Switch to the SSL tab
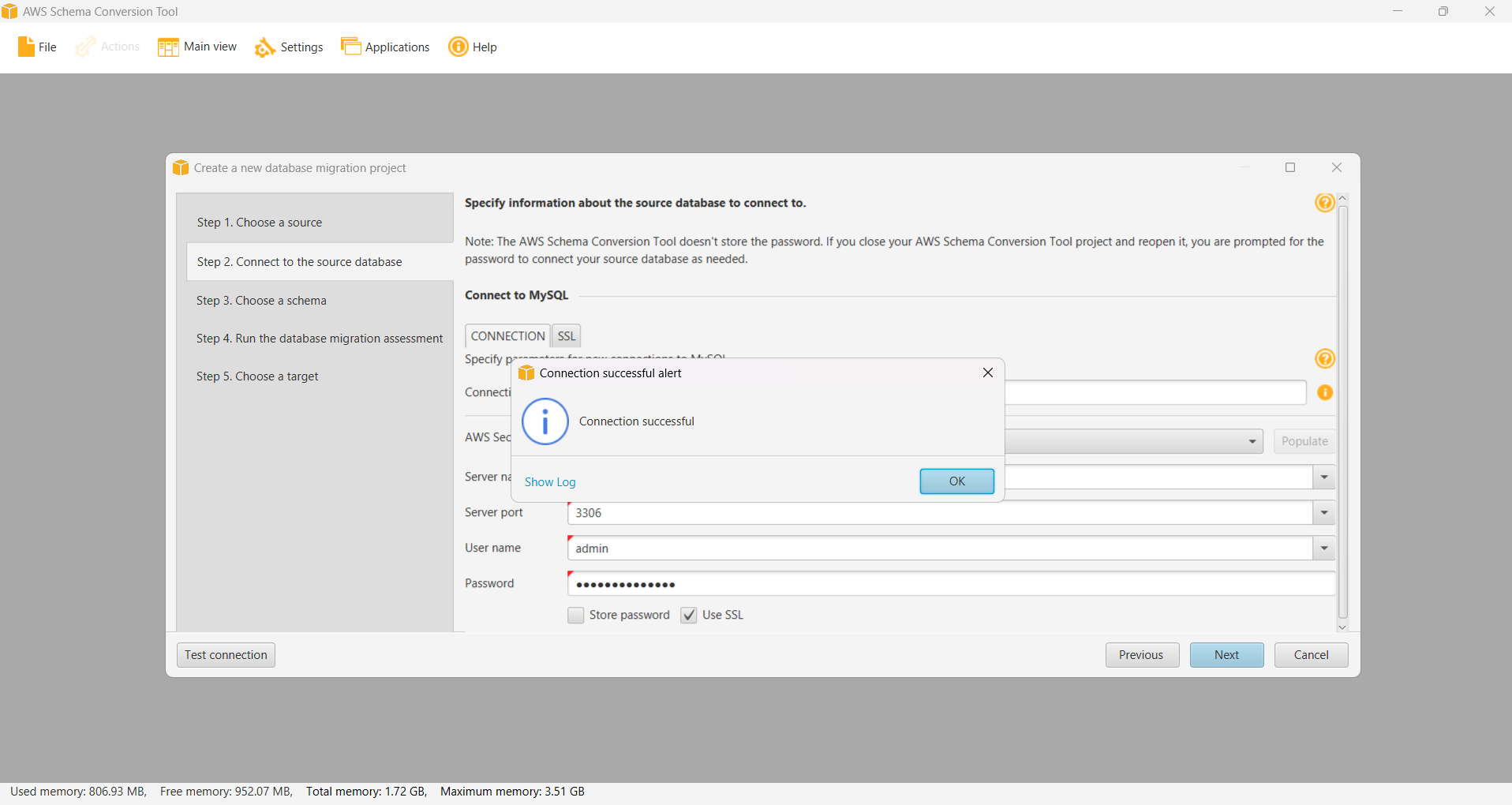This screenshot has width=1512, height=805. pyautogui.click(x=567, y=336)
